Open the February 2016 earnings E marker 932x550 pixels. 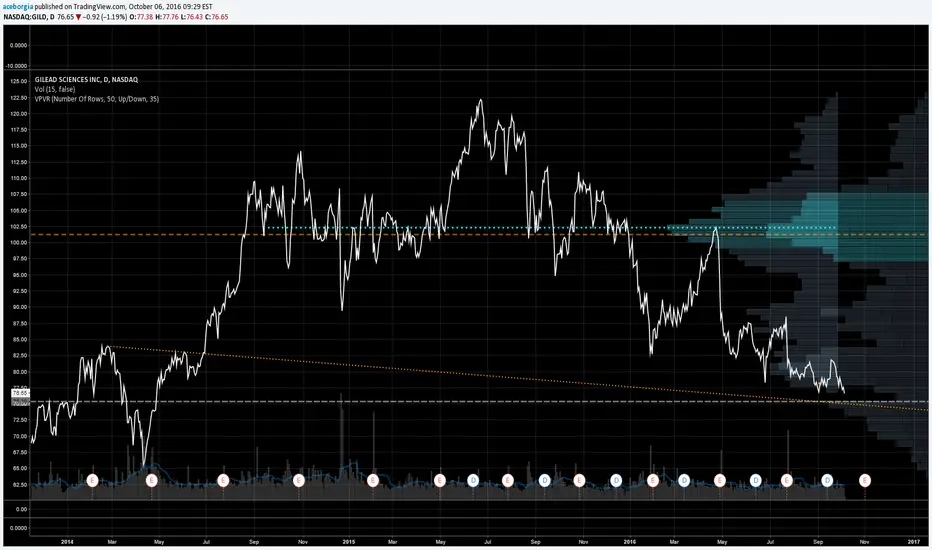[x=653, y=480]
